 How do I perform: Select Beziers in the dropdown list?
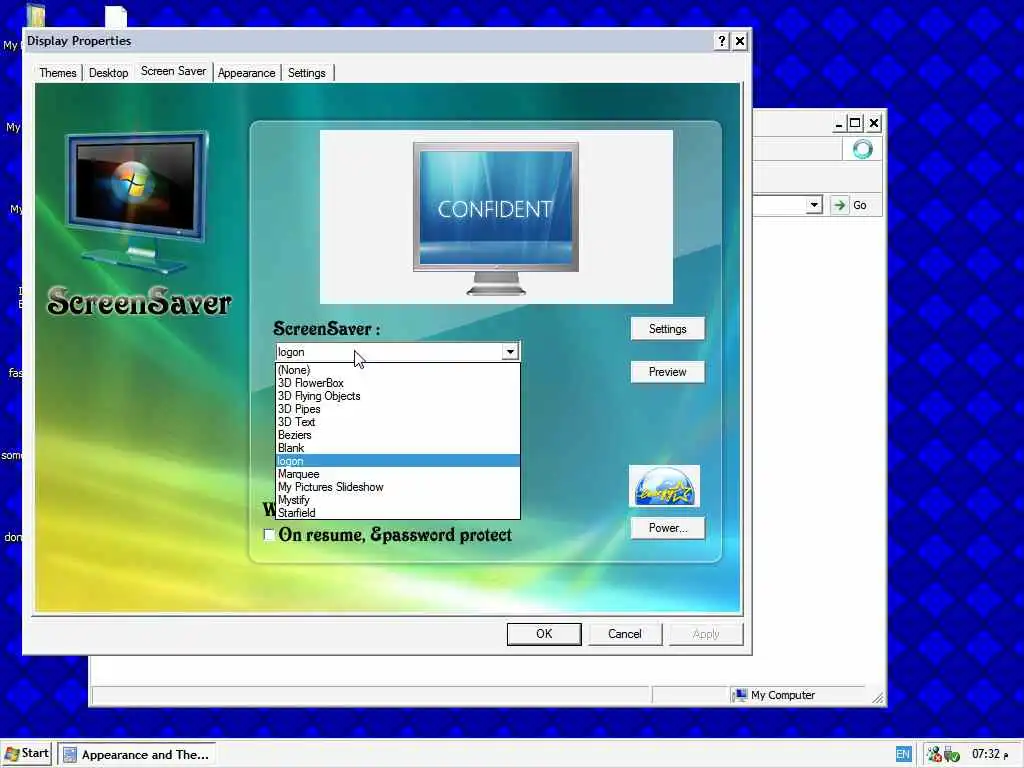[398, 435]
